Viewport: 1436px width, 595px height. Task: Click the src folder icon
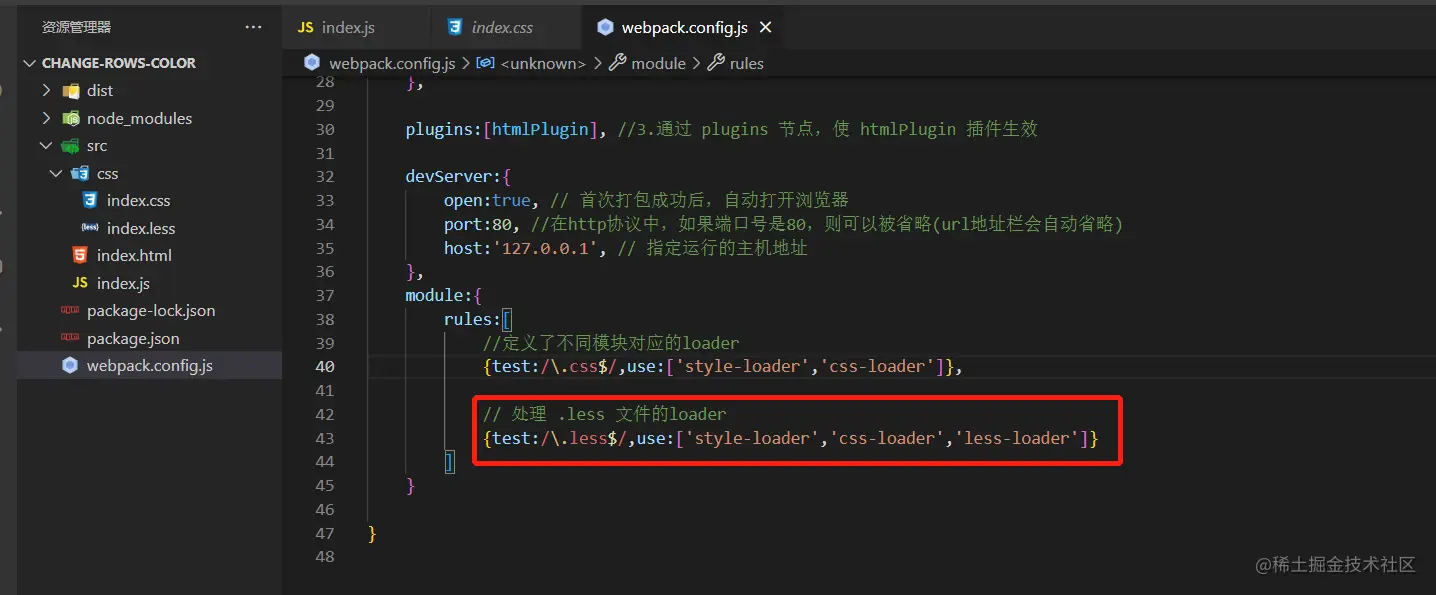71,146
